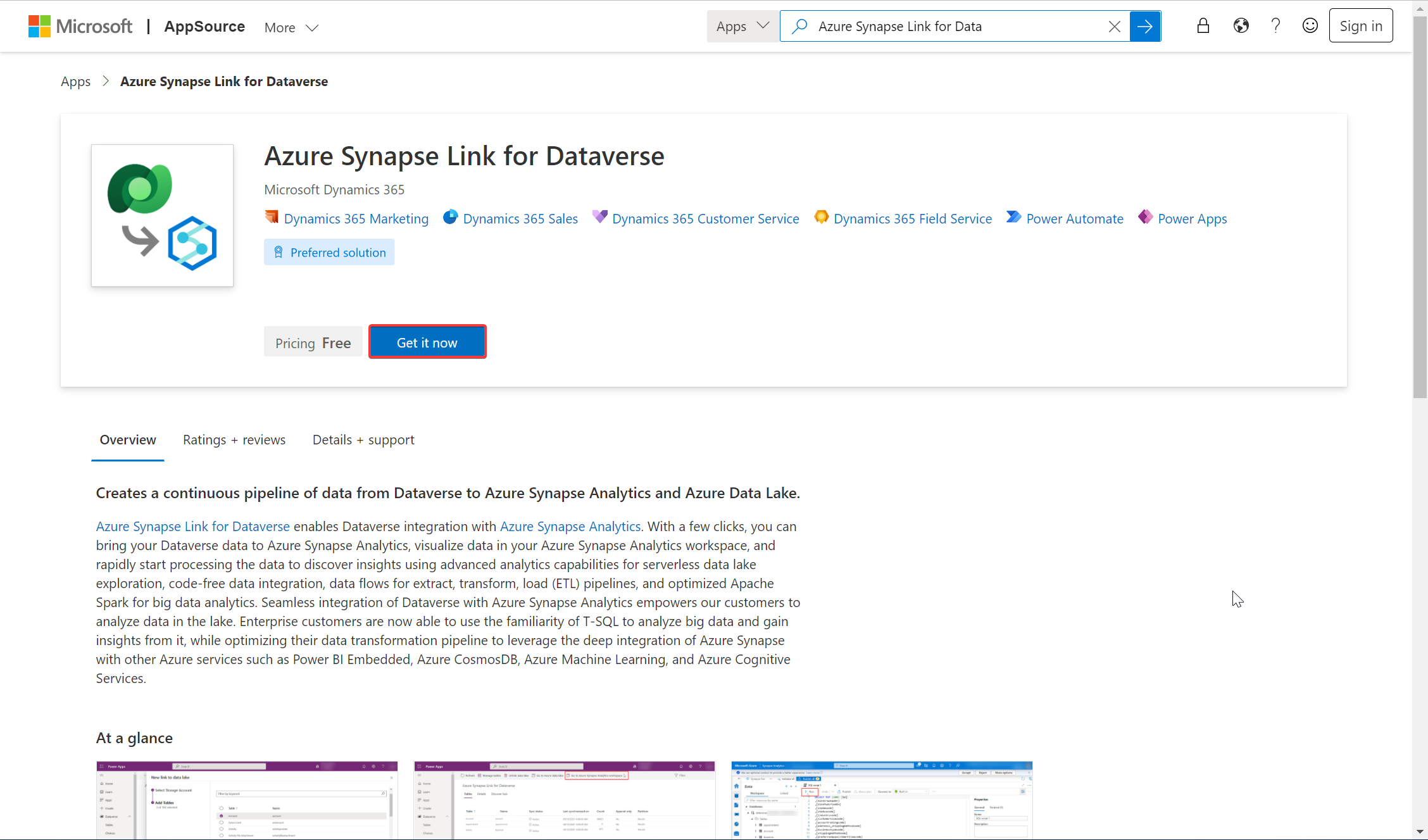
Task: Click the Power Automate icon
Action: click(1014, 218)
